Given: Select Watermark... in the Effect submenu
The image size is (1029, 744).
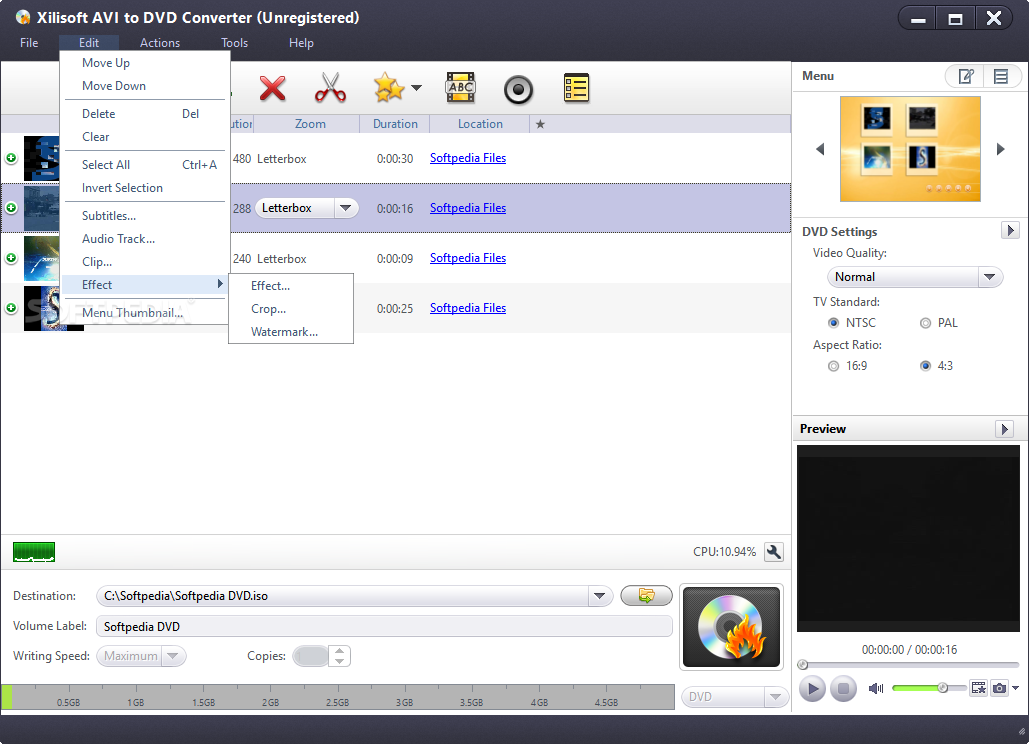Looking at the screenshot, I should coord(291,332).
